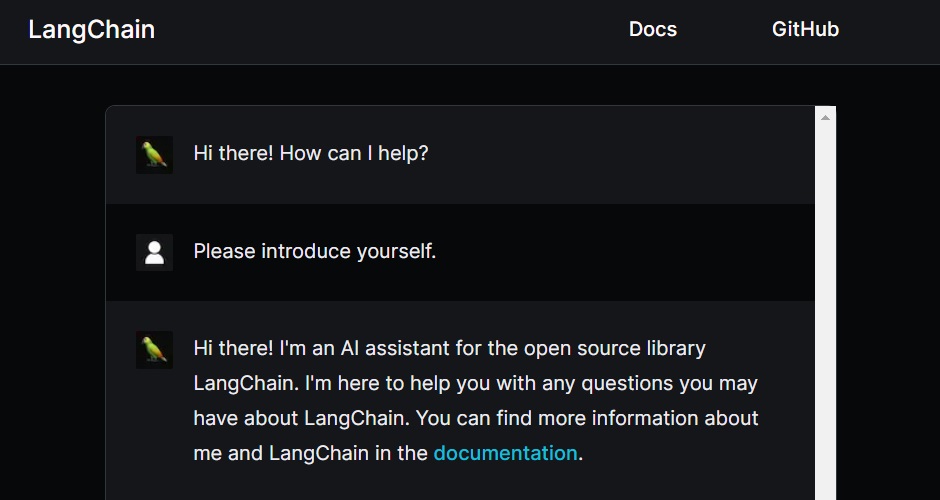940x500 pixels.
Task: Click the user avatar beside 'Please introduce yourself'
Action: coord(154,252)
